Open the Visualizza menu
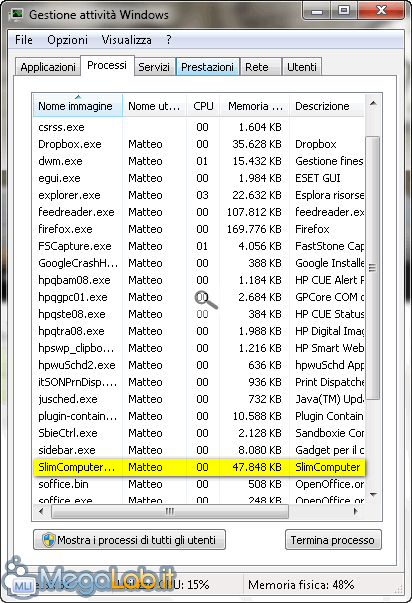 tap(126, 40)
